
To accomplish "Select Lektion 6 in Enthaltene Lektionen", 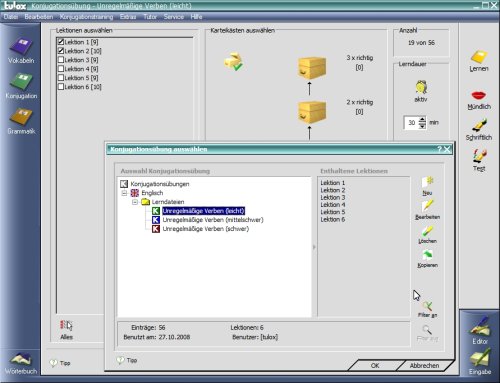I will [x=333, y=219].
